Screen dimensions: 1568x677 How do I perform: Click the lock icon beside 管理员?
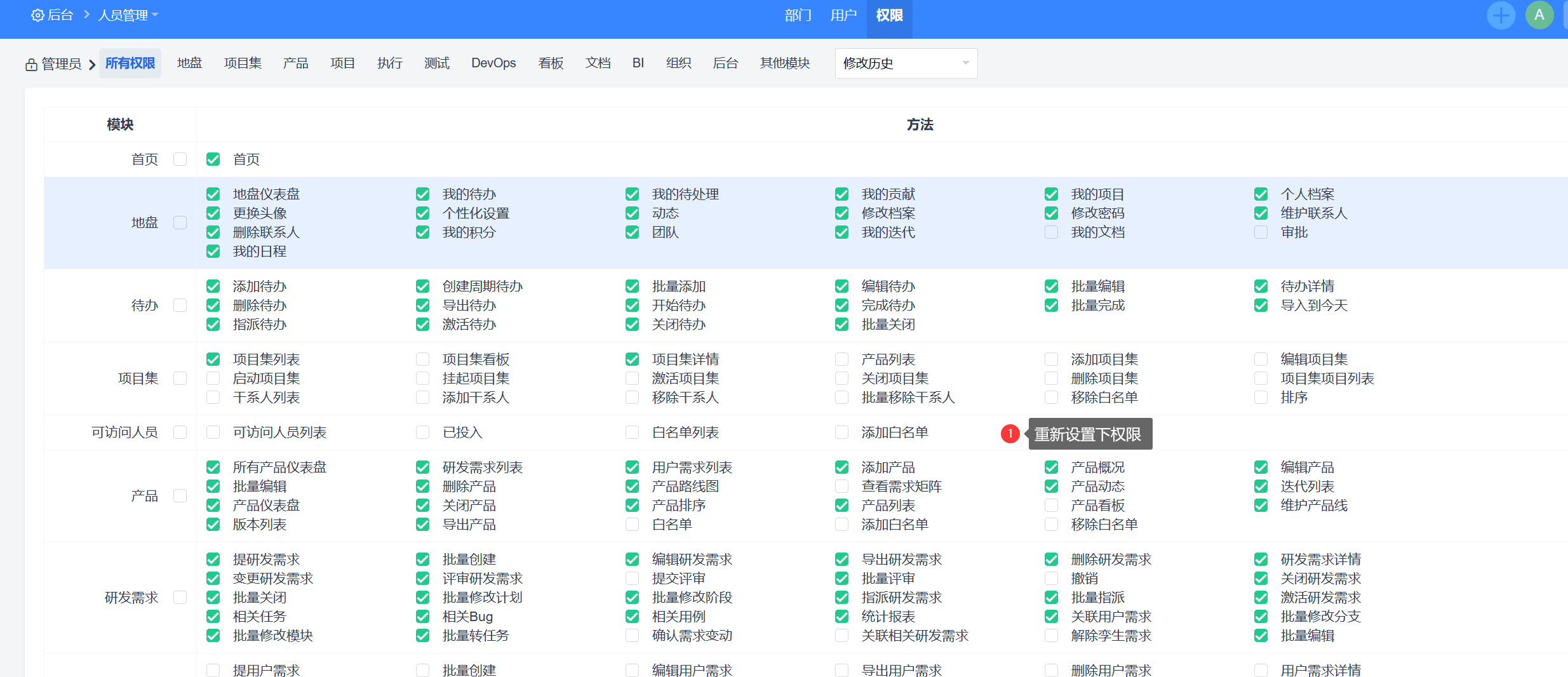[31, 64]
